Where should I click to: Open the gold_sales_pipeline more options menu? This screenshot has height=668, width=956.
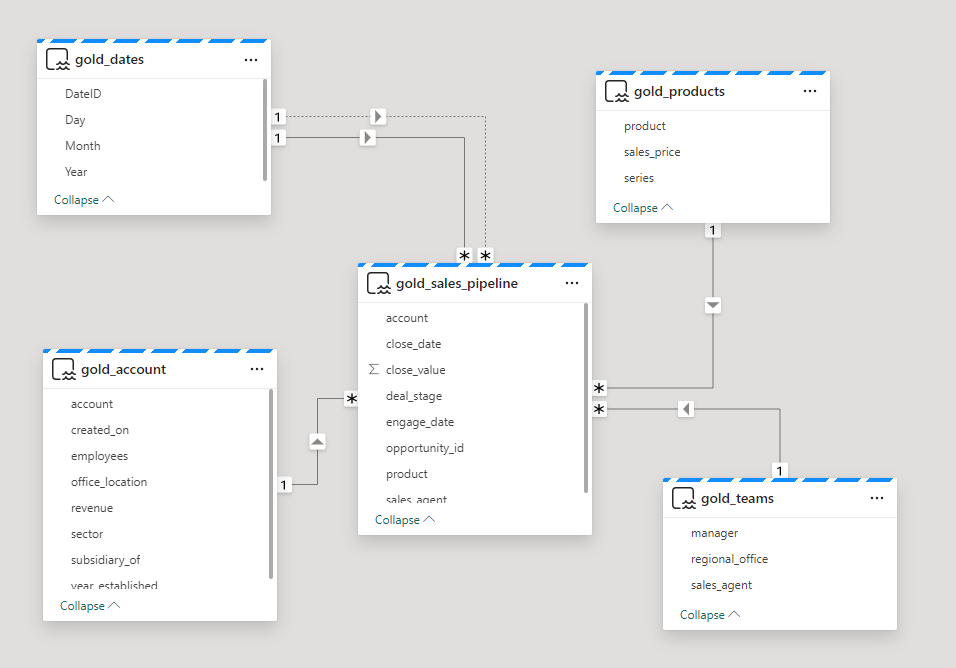click(x=572, y=283)
